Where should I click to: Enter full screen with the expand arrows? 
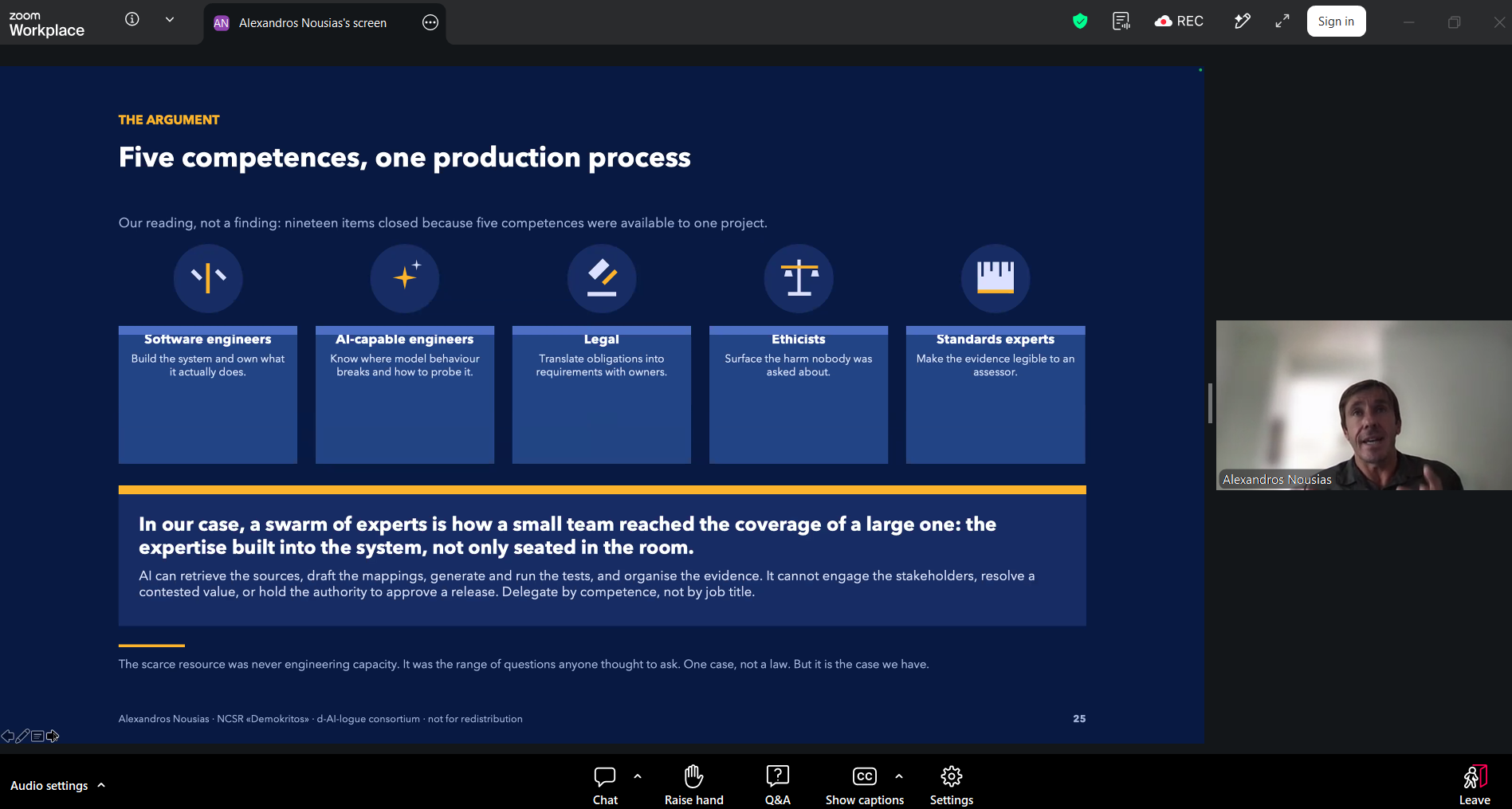[x=1282, y=22]
